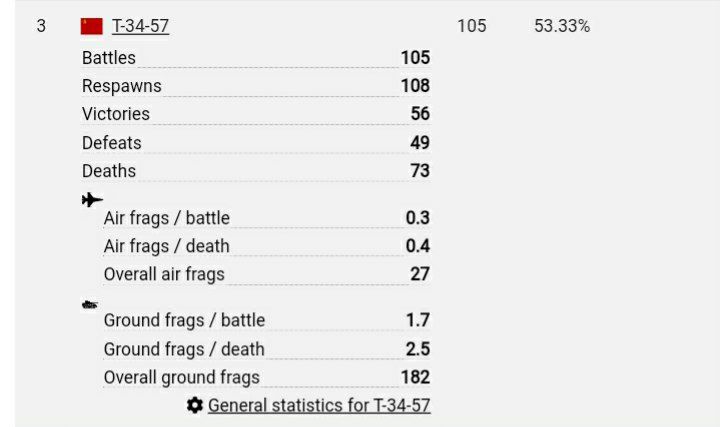Open the T-34-57 vehicle link
Screen dimensions: 720x427
[x=140, y=27]
